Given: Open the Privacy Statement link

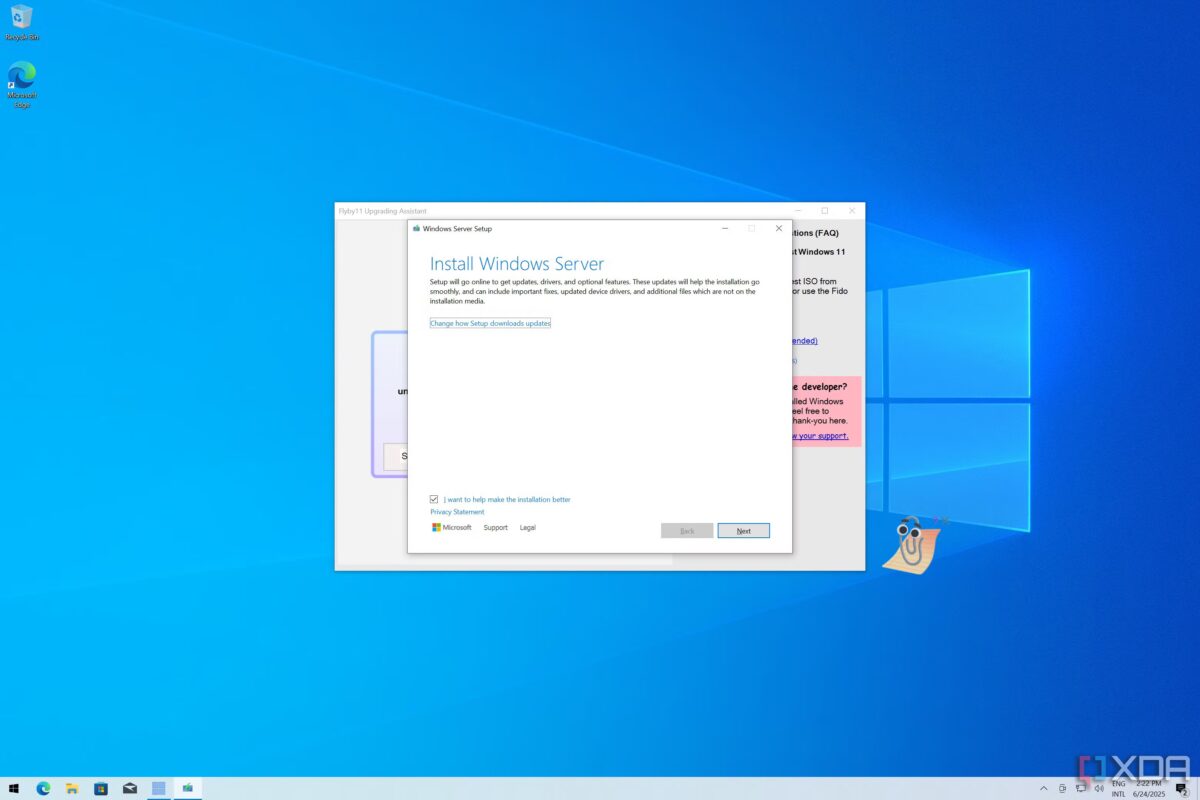Looking at the screenshot, I should 457,512.
